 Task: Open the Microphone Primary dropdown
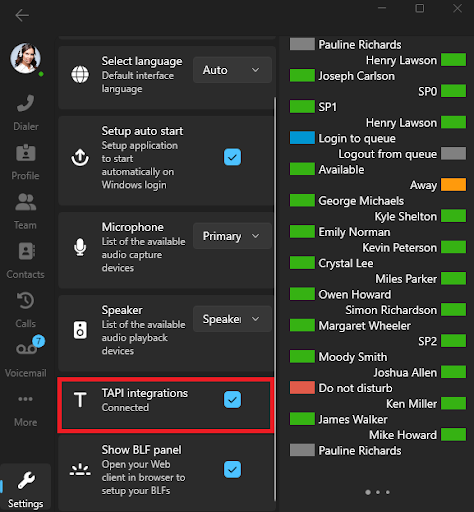coord(232,236)
